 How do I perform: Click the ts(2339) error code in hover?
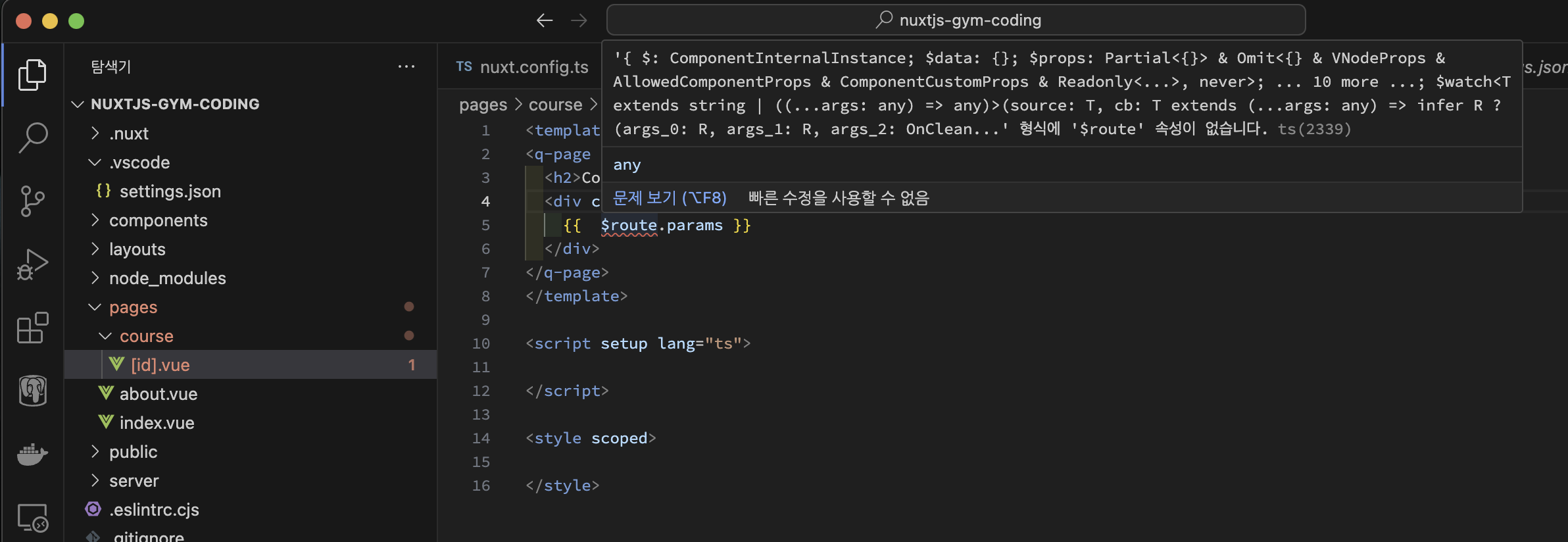(1314, 129)
